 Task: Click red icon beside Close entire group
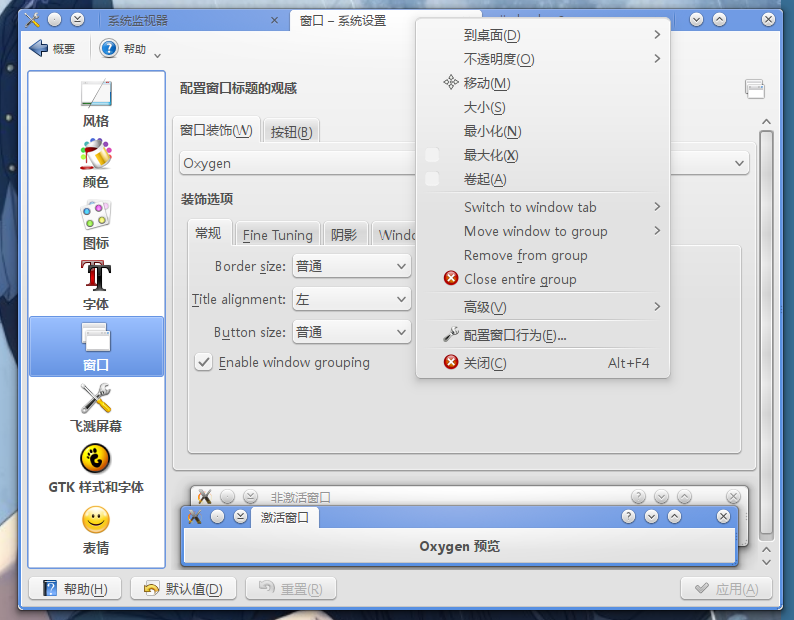(451, 278)
